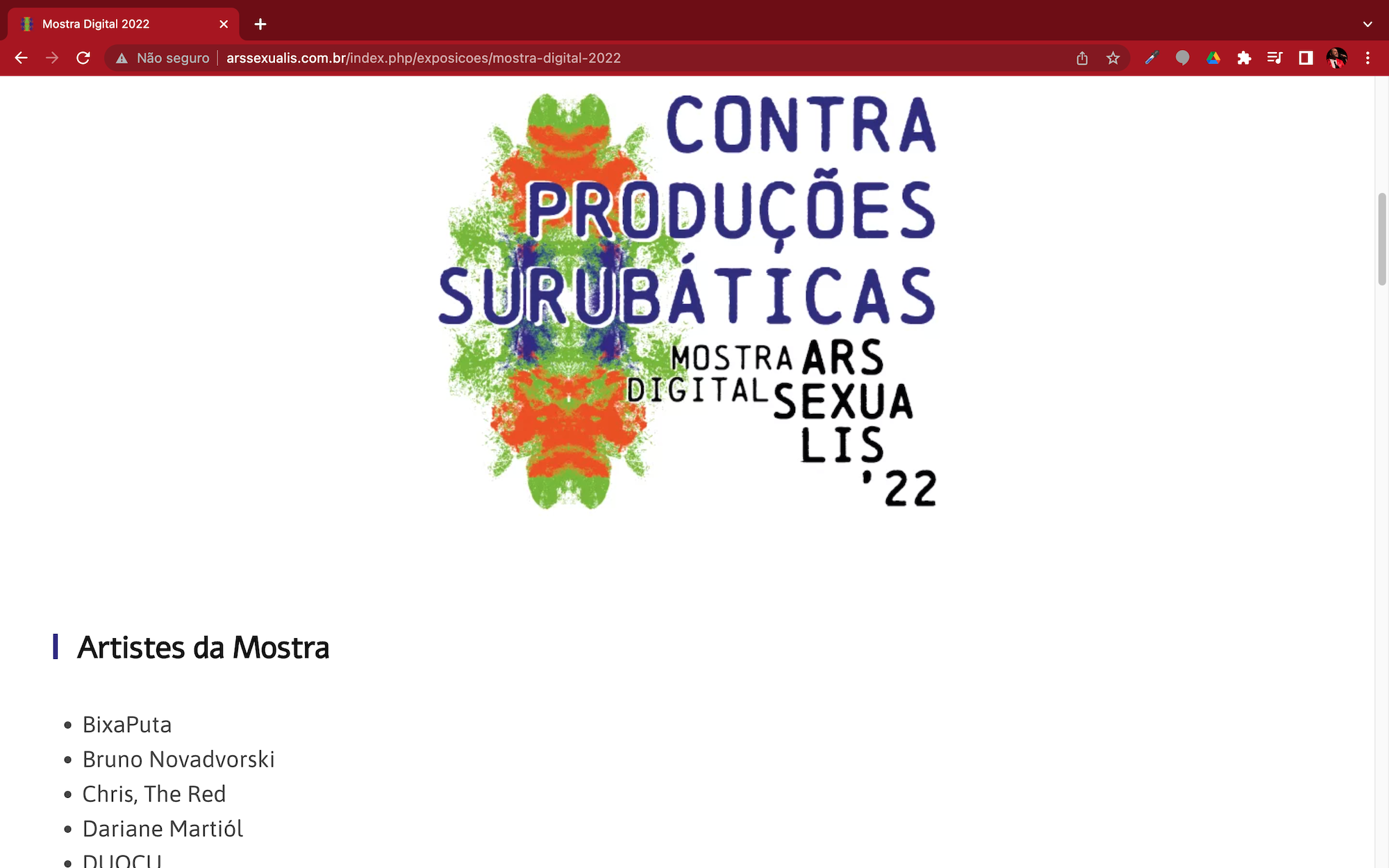
Task: Open the Google Drive extension
Action: click(x=1213, y=58)
